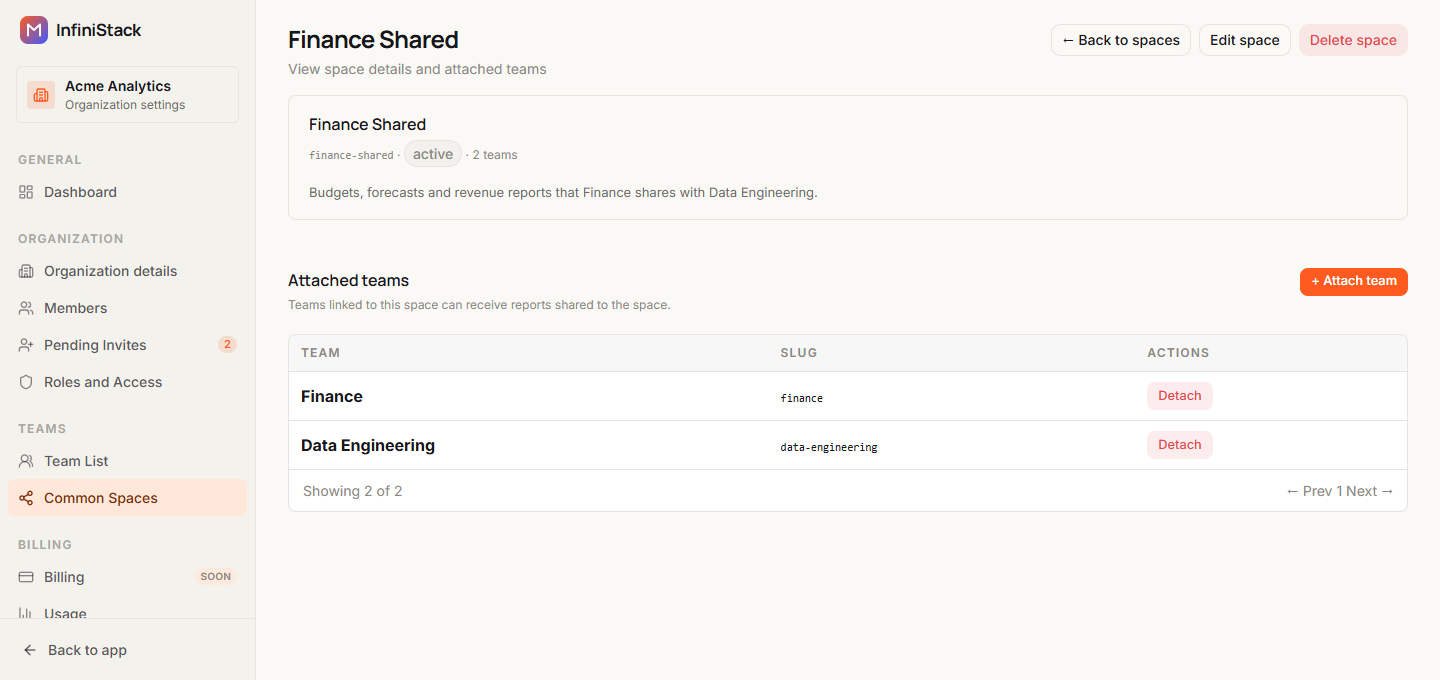
Task: Open the Team List page
Action: [x=127, y=461]
